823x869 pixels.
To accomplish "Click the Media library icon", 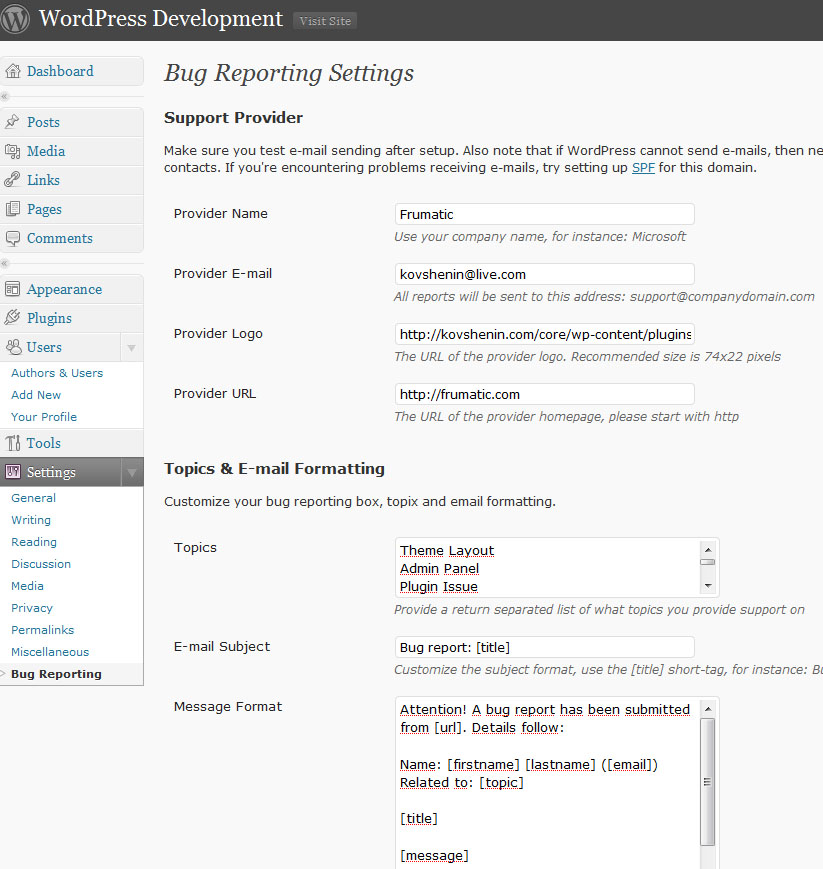I will (x=12, y=151).
